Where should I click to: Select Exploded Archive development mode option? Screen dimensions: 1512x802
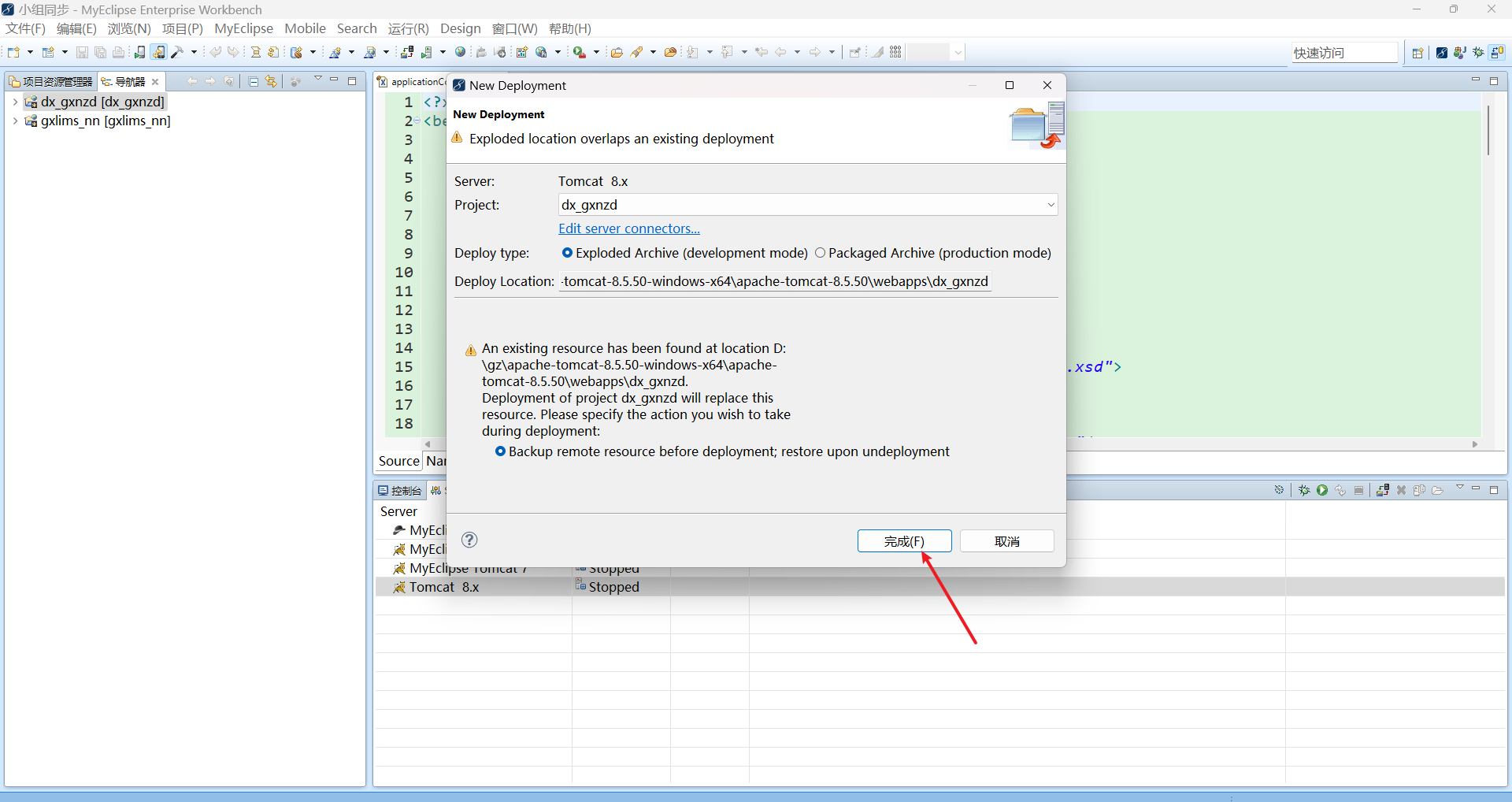click(x=685, y=253)
